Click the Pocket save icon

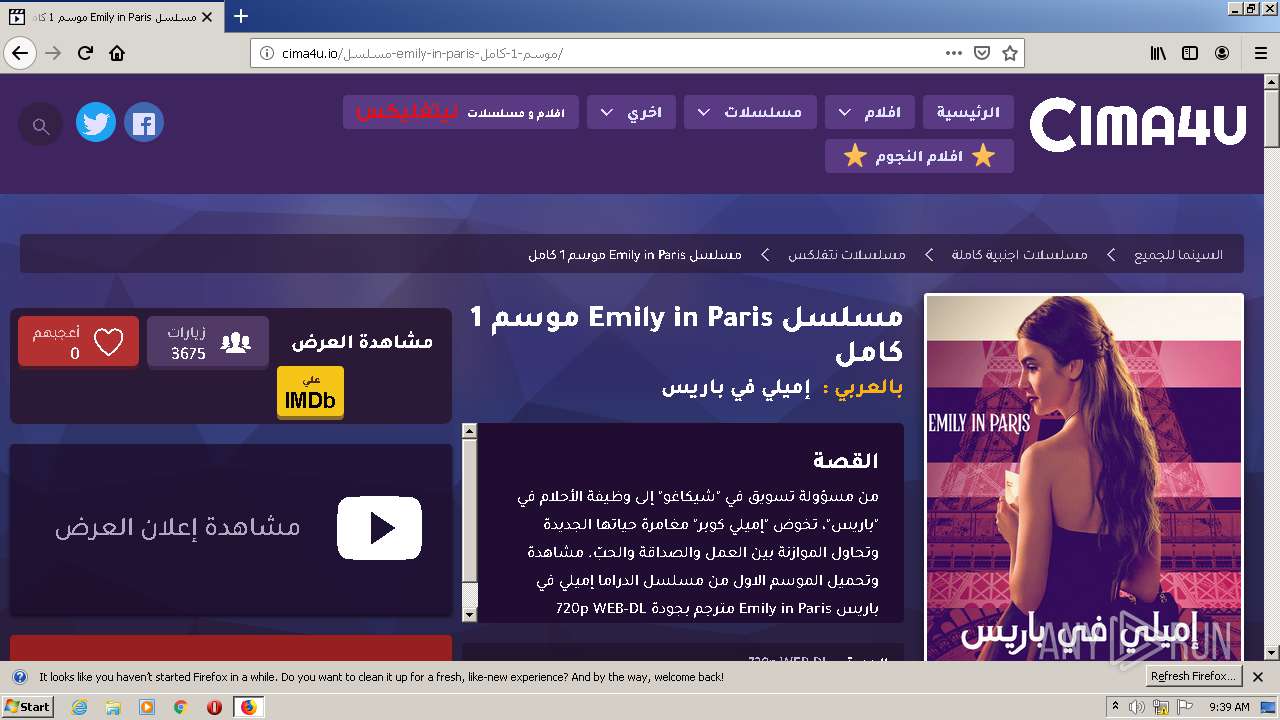(x=982, y=53)
